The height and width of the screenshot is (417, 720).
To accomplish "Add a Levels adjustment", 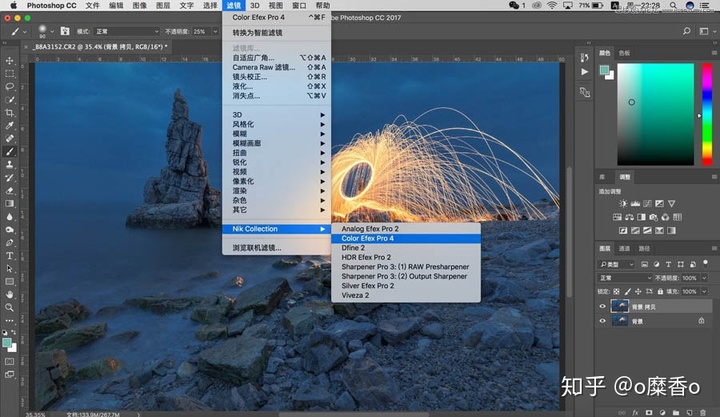I will pos(636,203).
